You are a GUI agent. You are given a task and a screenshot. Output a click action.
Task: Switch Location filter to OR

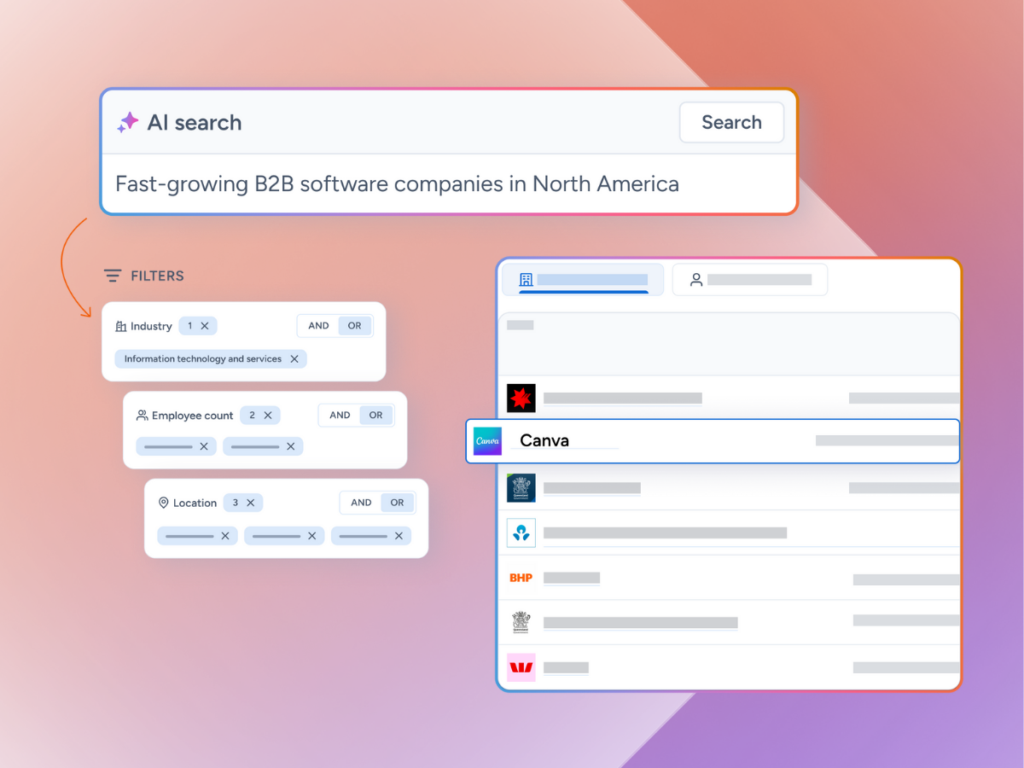pyautogui.click(x=397, y=503)
